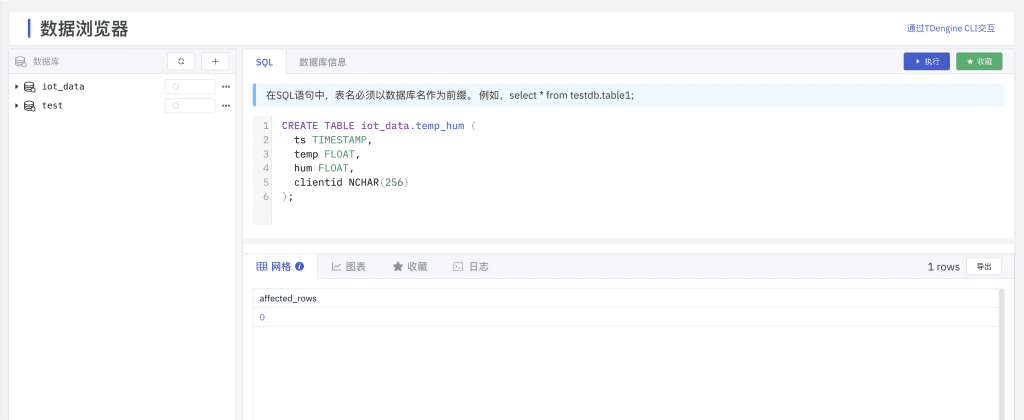The height and width of the screenshot is (420, 1024).
Task: Expand the iot_data tree node
Action: click(x=17, y=87)
